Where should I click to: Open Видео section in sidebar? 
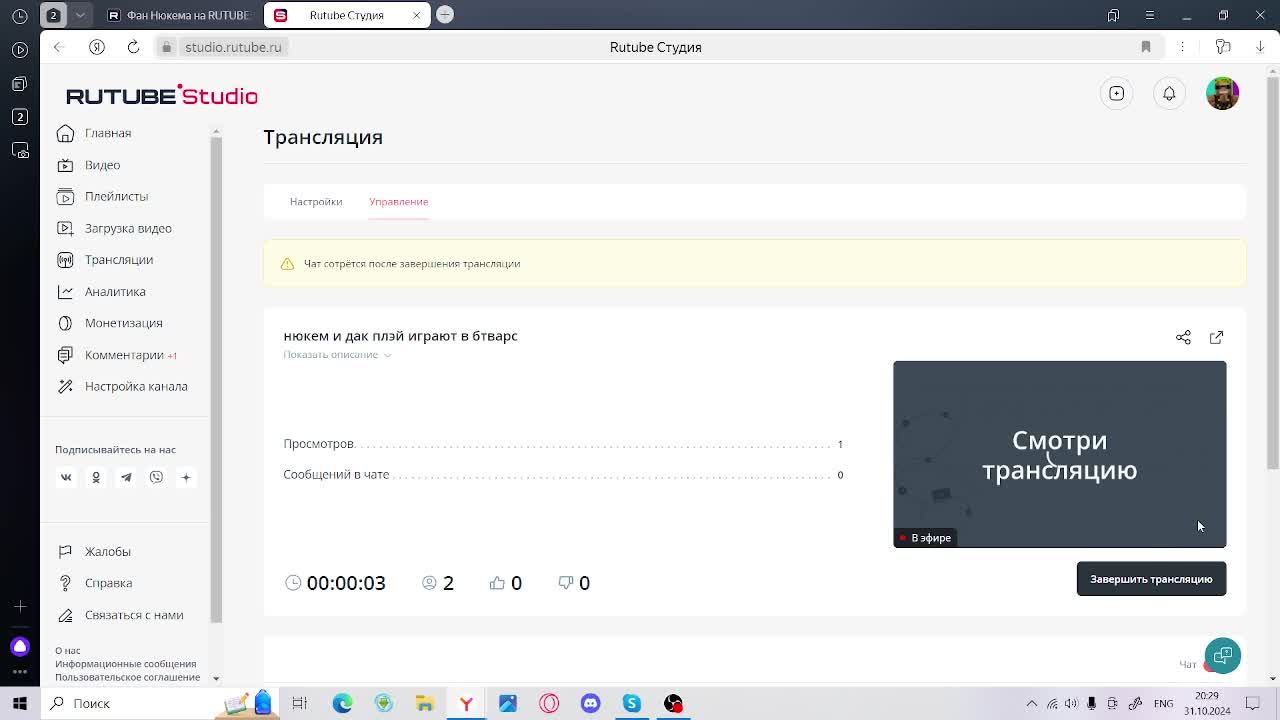[102, 165]
